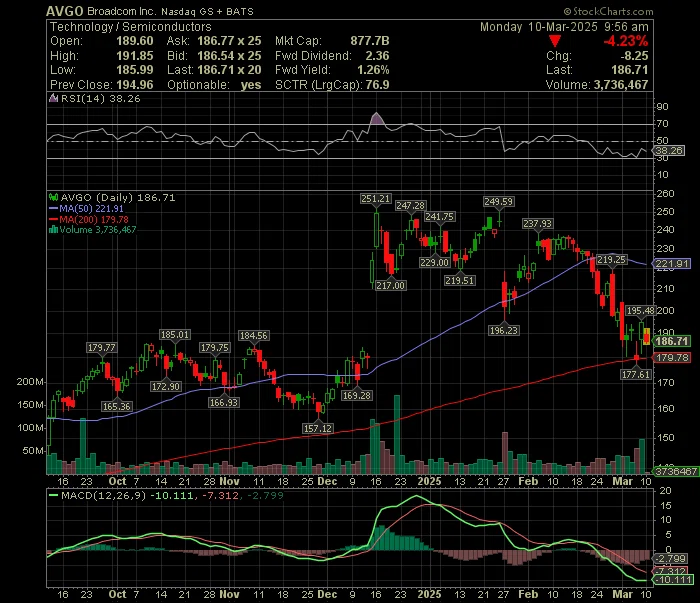Click the Low value 185.99
The height and width of the screenshot is (603, 700).
[x=135, y=70]
